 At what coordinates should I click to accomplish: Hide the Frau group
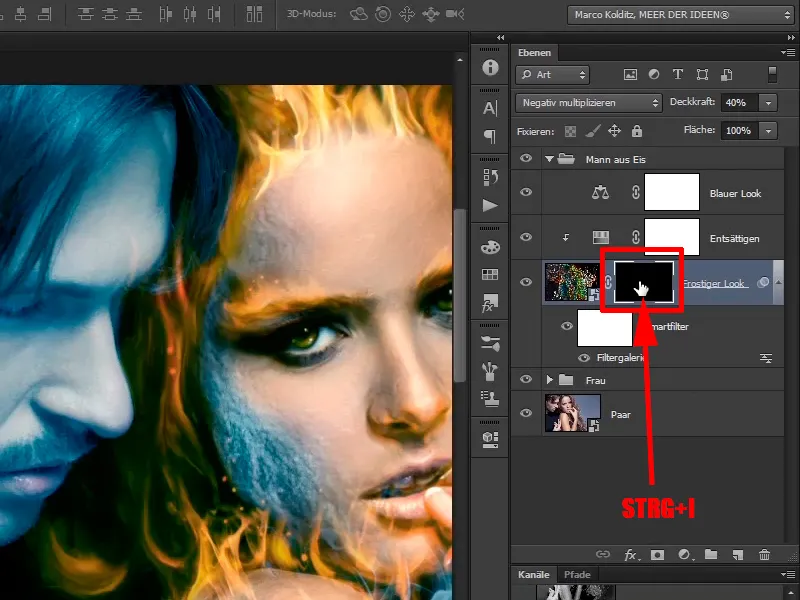click(x=526, y=379)
